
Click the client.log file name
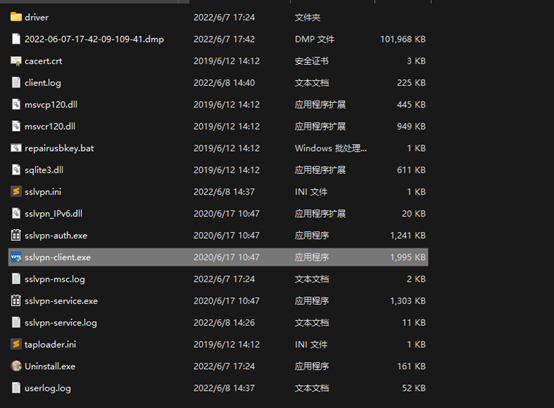pyautogui.click(x=43, y=83)
